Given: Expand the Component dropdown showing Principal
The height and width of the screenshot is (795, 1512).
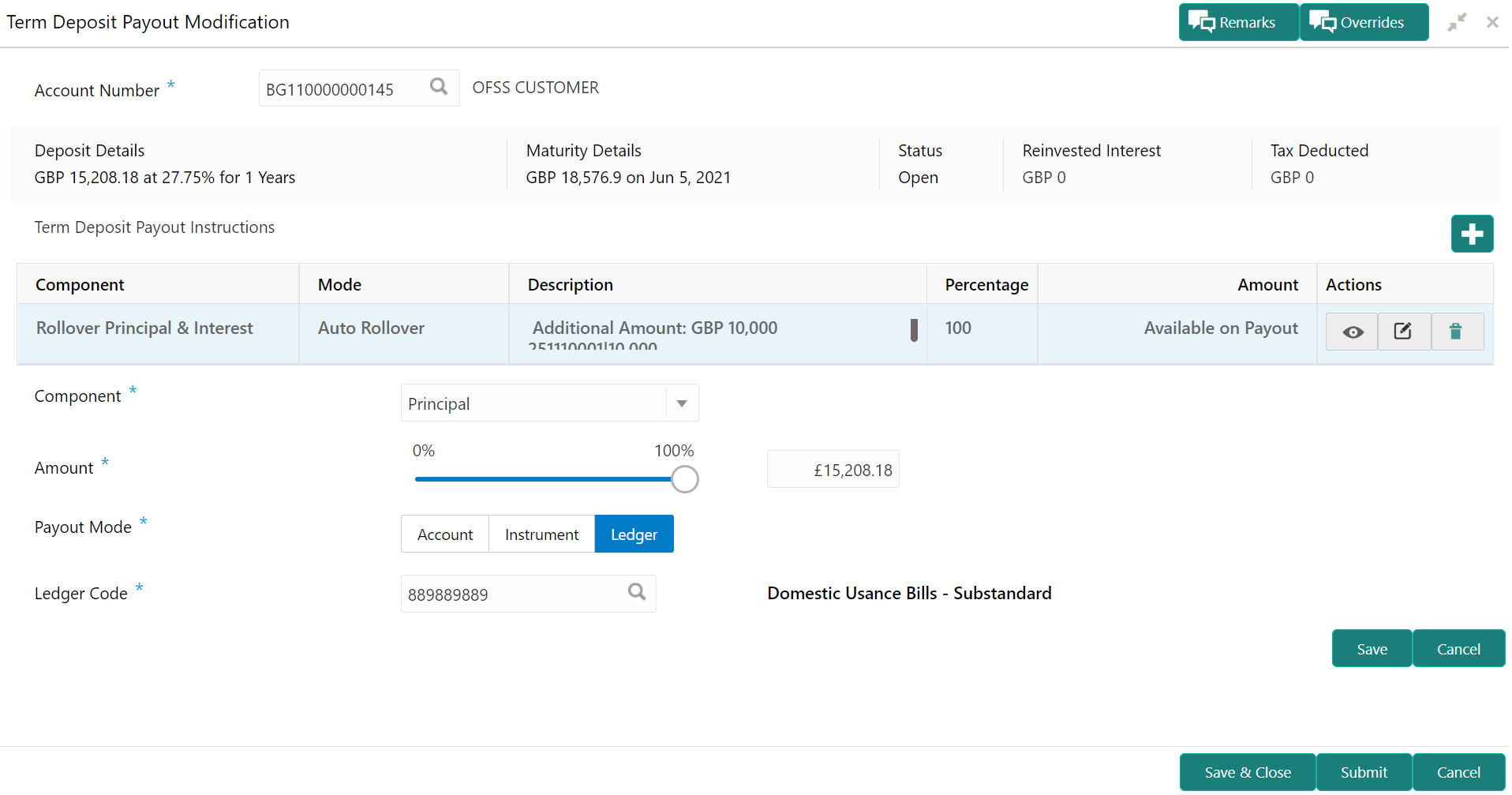Looking at the screenshot, I should [x=534, y=403].
